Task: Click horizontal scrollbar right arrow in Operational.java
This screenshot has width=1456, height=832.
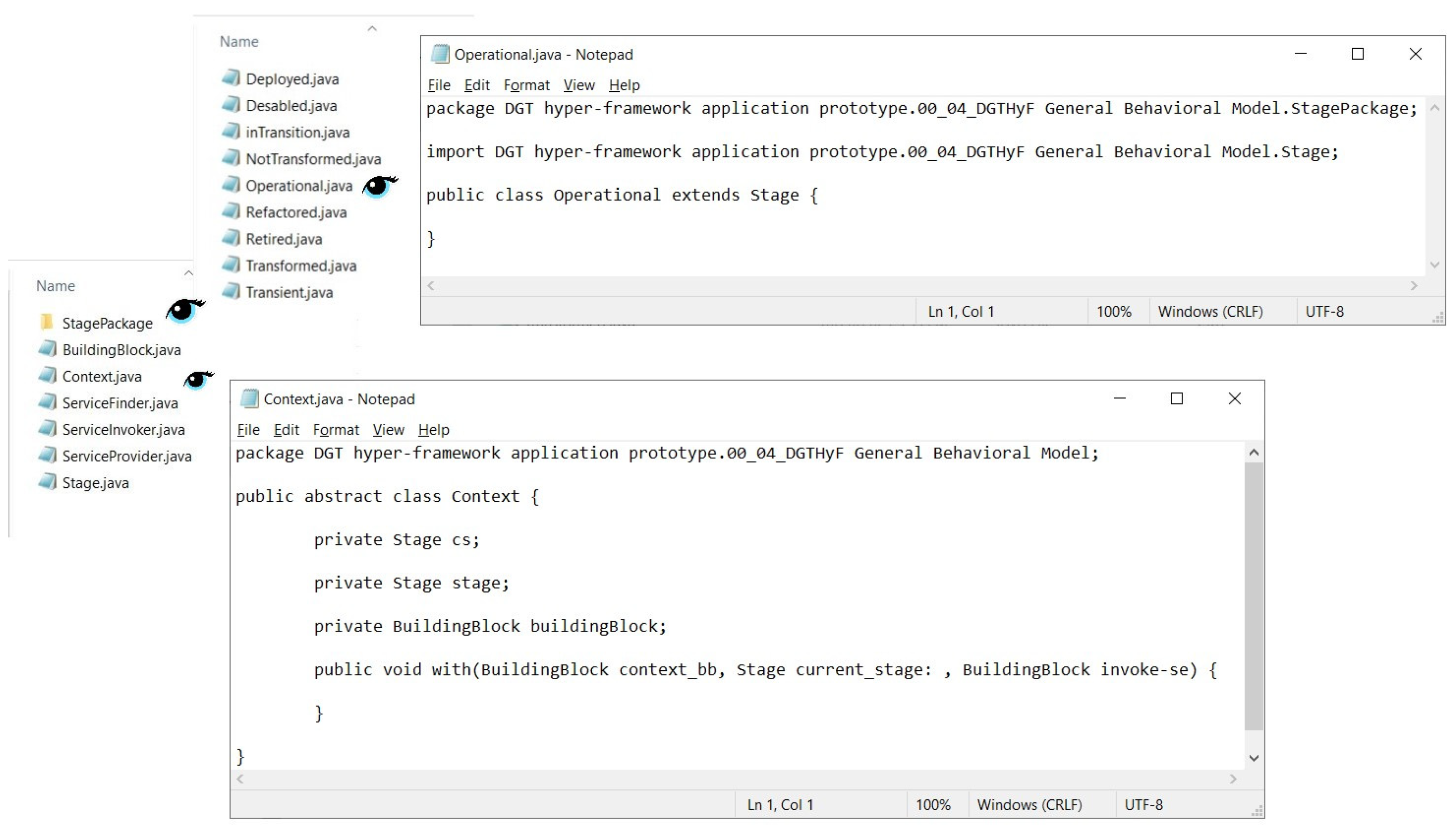Action: (x=1414, y=286)
